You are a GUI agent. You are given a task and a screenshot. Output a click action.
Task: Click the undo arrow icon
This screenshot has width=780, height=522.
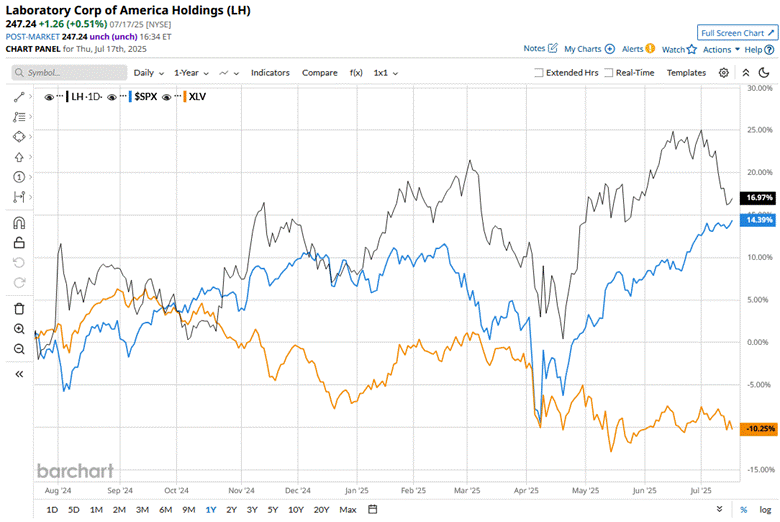pyautogui.click(x=19, y=263)
